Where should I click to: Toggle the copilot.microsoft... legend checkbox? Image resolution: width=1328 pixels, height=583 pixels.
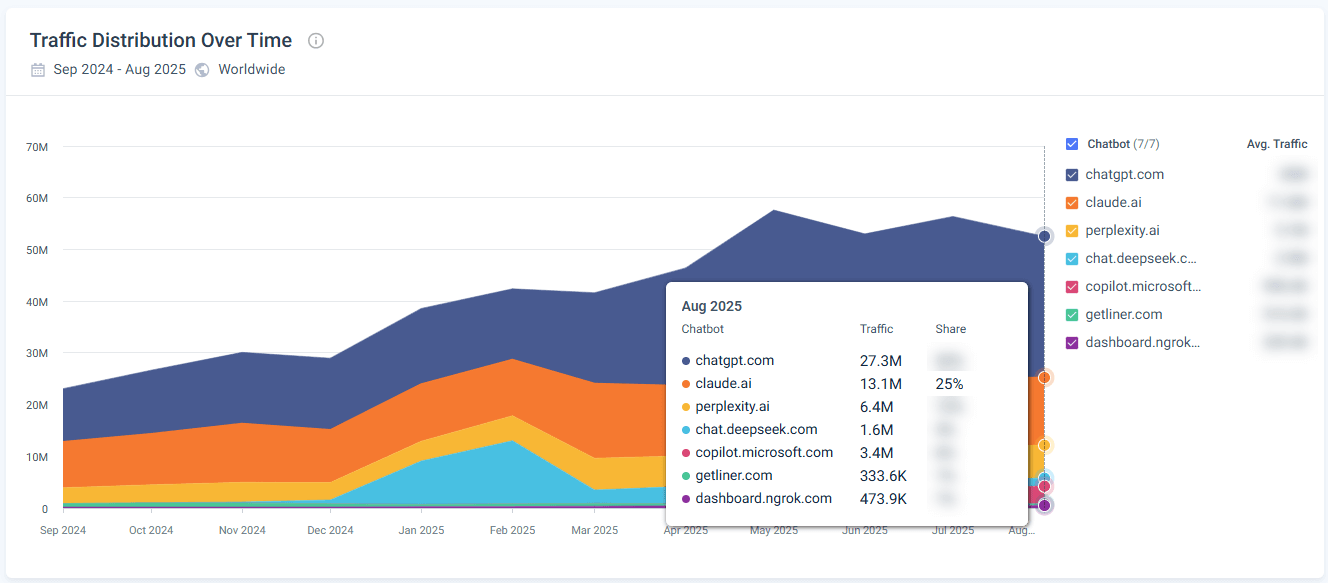pyautogui.click(x=1072, y=287)
